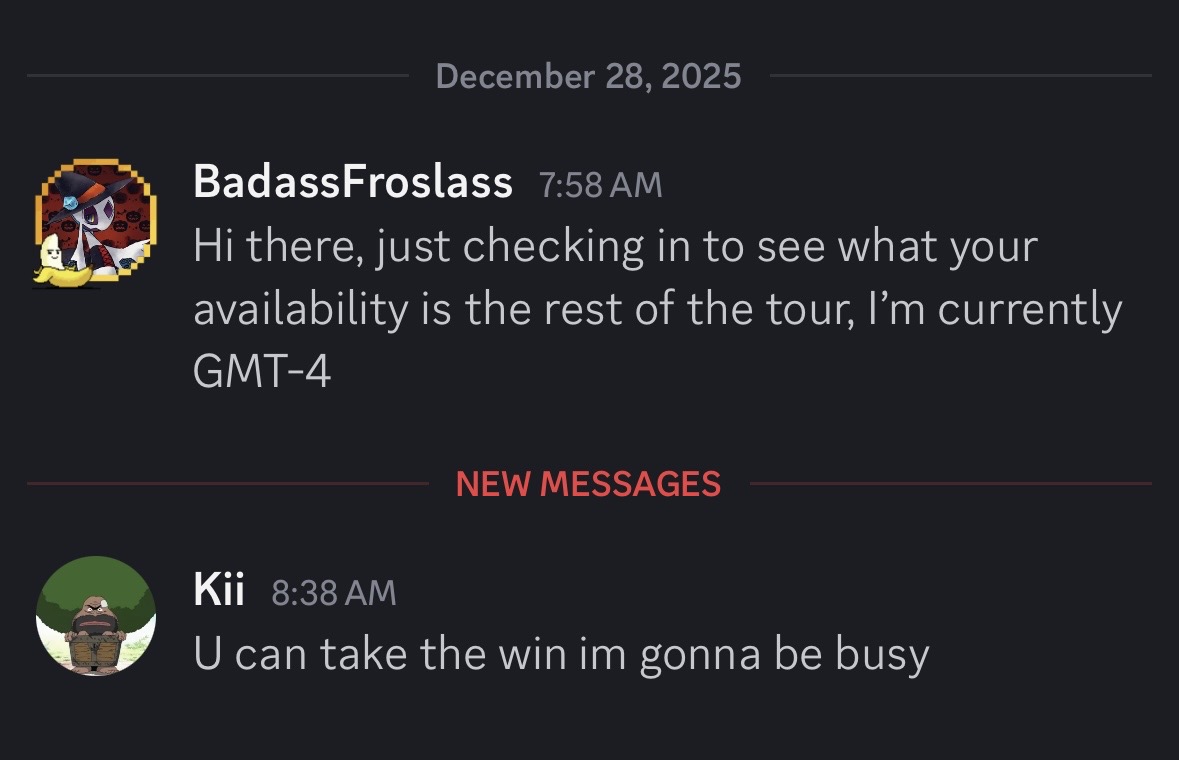Click the 8:38 AM timestamp

pyautogui.click(x=334, y=593)
